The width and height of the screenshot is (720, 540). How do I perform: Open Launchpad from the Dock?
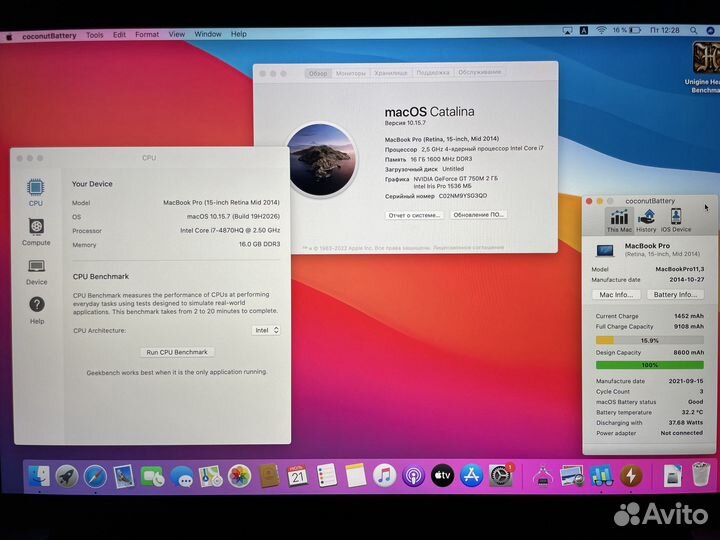67,476
